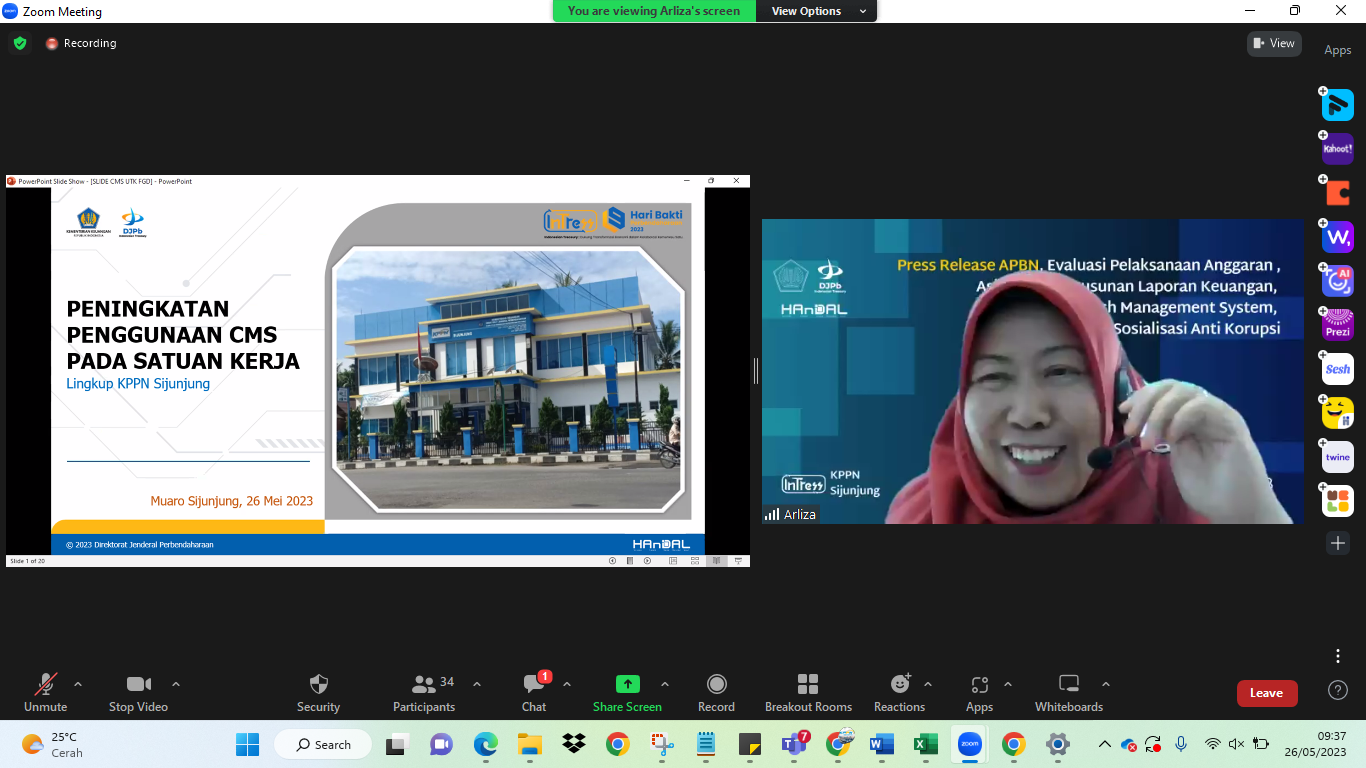The image size is (1366, 768).
Task: Select the split divider between share and video
Action: (x=756, y=371)
